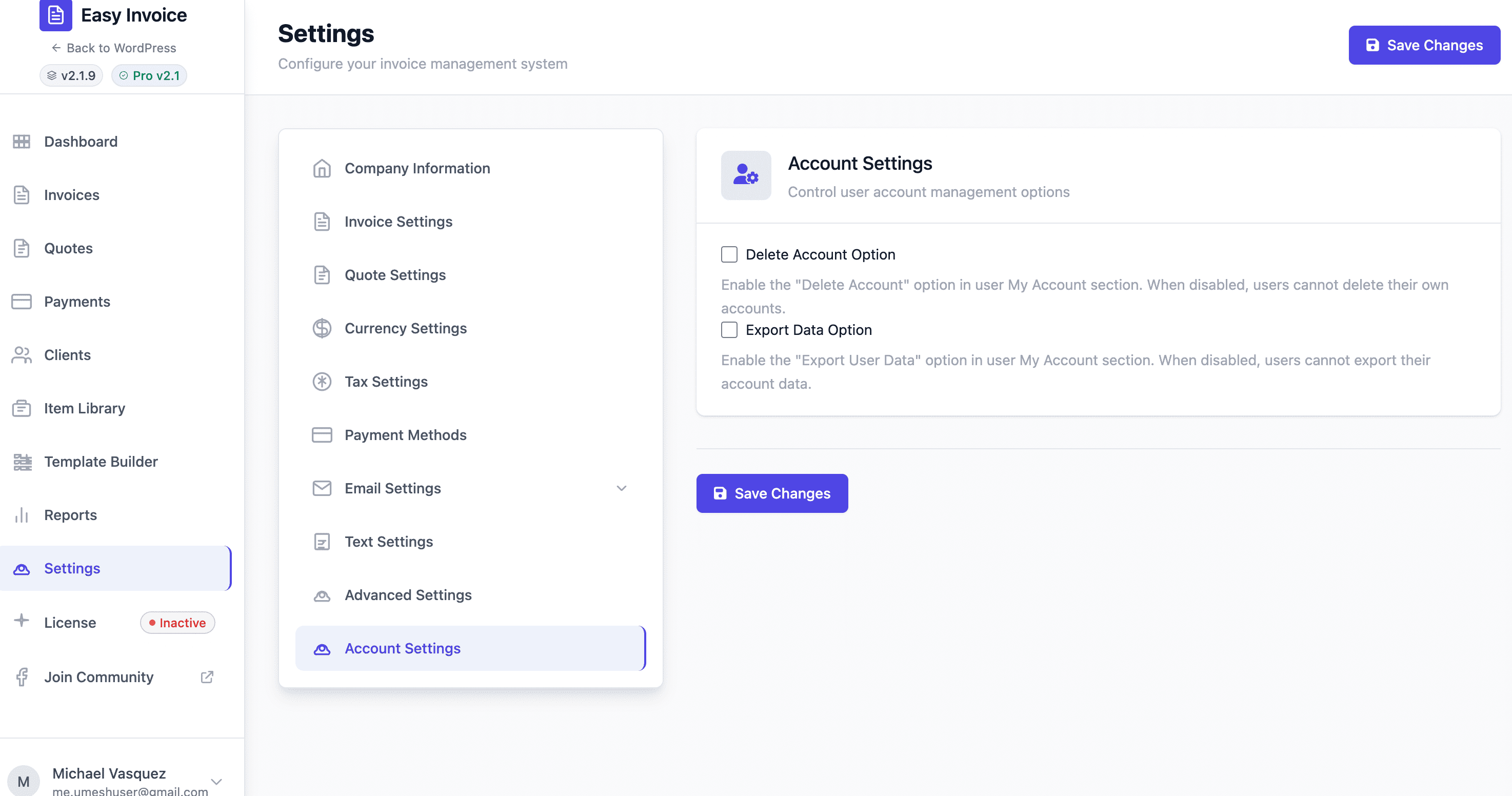This screenshot has width=1512, height=796.
Task: Open the Company Information settings tab
Action: 417,168
